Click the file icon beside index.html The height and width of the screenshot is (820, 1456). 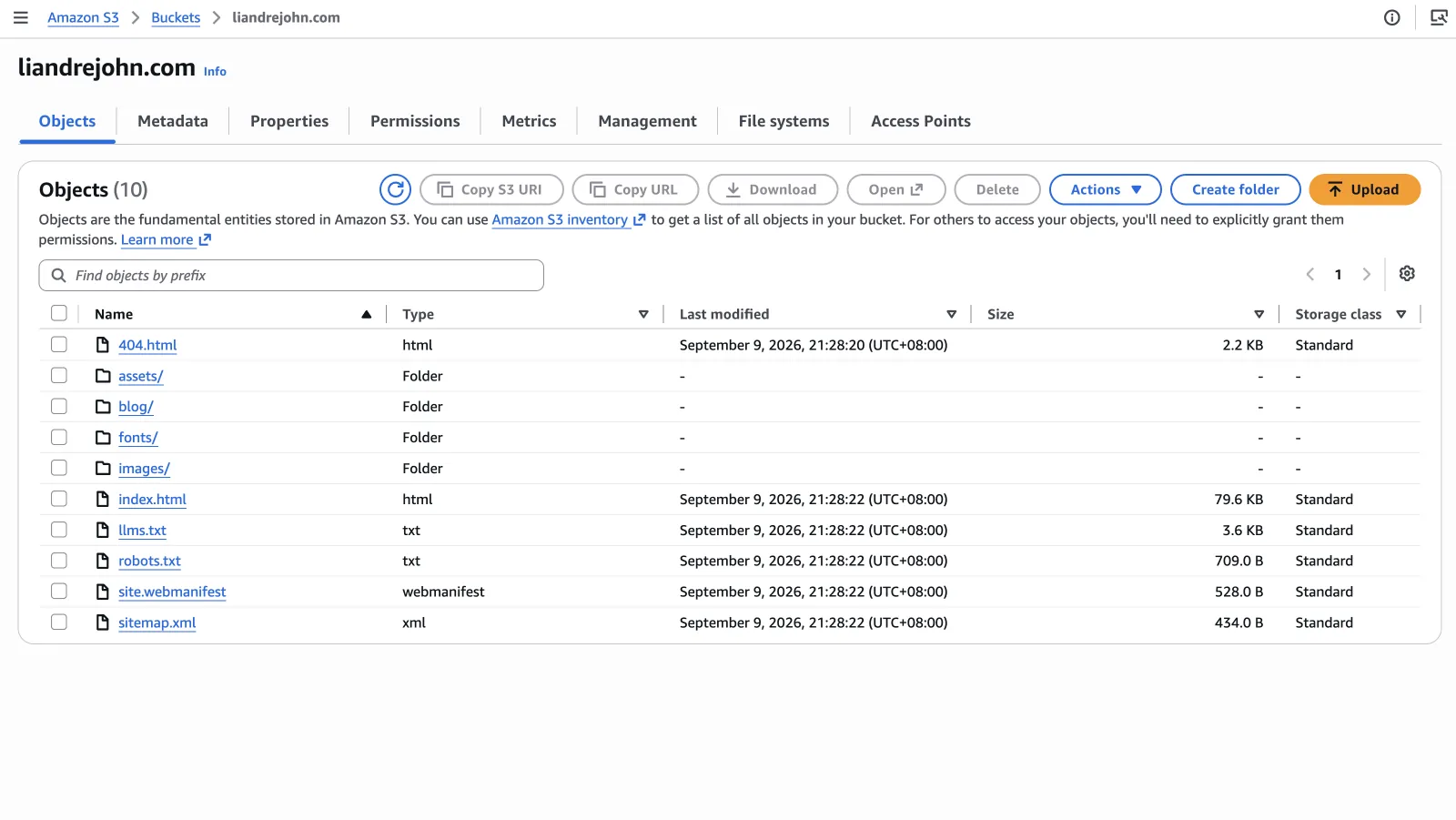tap(103, 500)
